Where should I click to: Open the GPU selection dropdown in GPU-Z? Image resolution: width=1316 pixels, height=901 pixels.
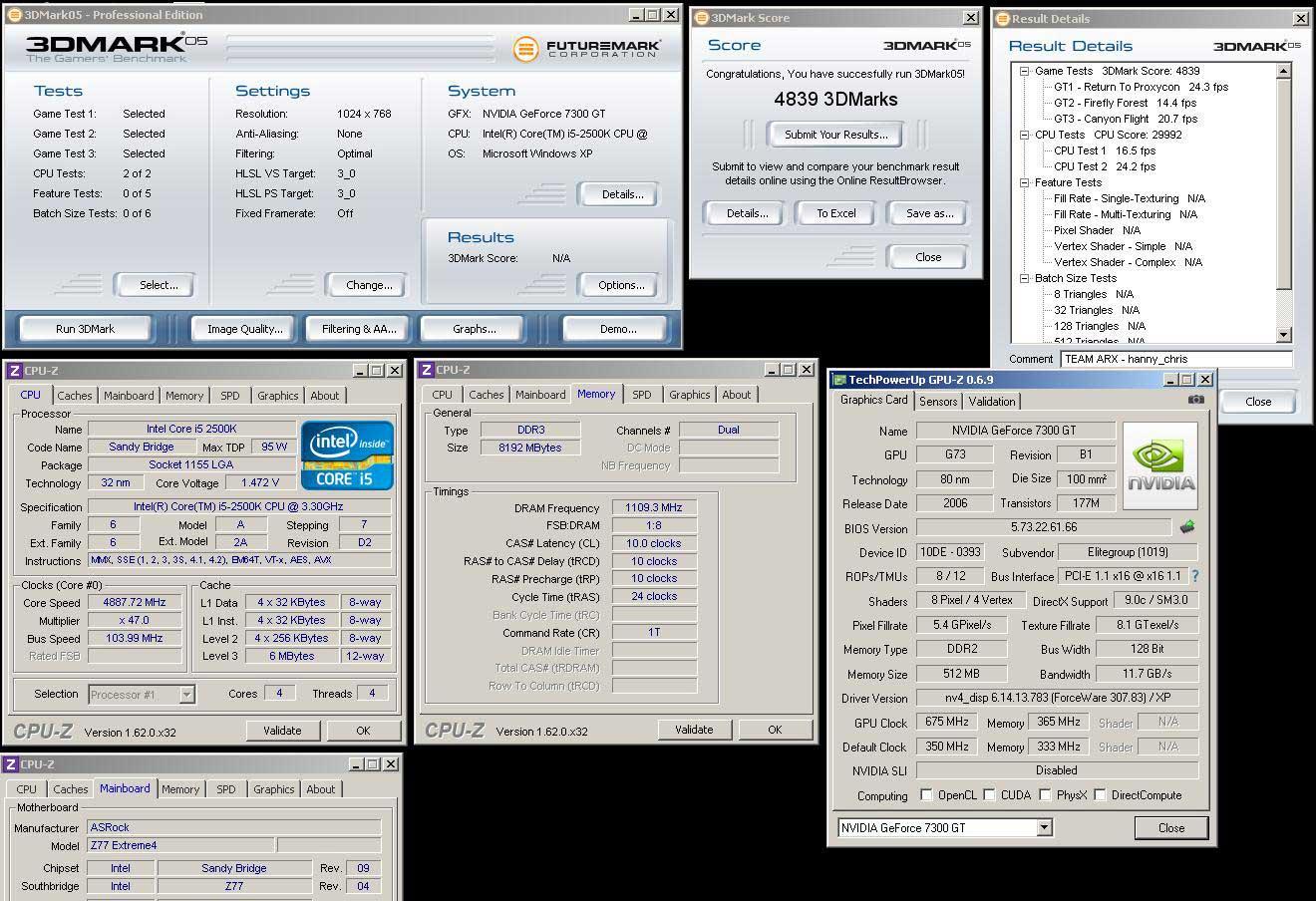[x=1044, y=827]
